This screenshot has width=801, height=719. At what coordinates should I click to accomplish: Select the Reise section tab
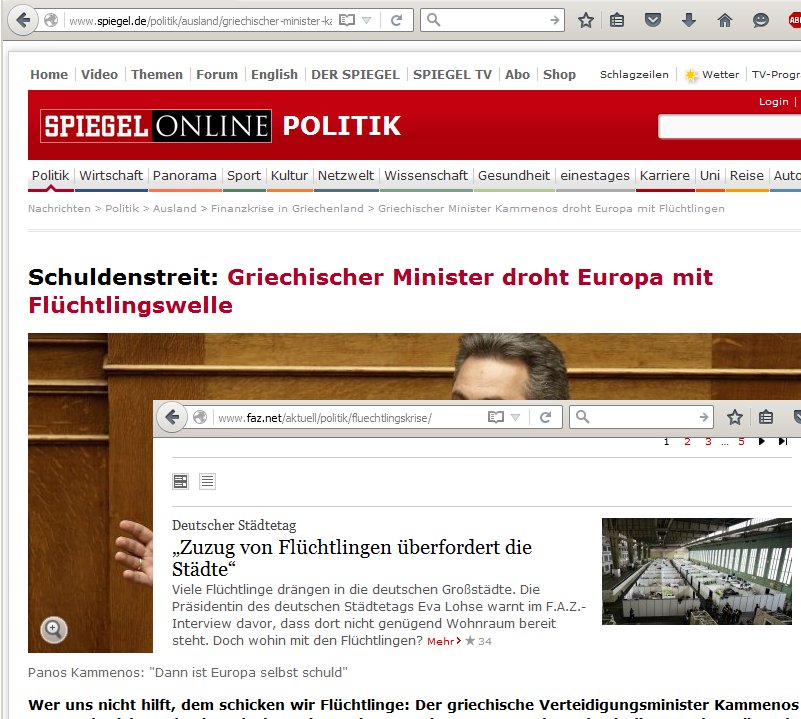746,176
